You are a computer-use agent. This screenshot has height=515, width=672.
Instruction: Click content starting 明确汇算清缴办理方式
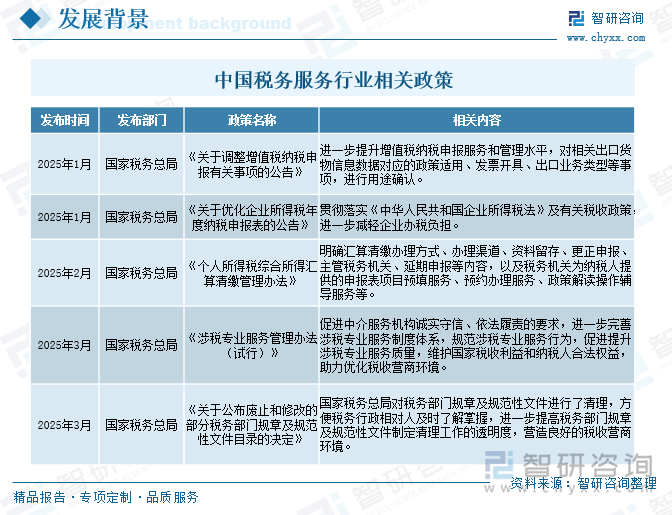pos(476,273)
